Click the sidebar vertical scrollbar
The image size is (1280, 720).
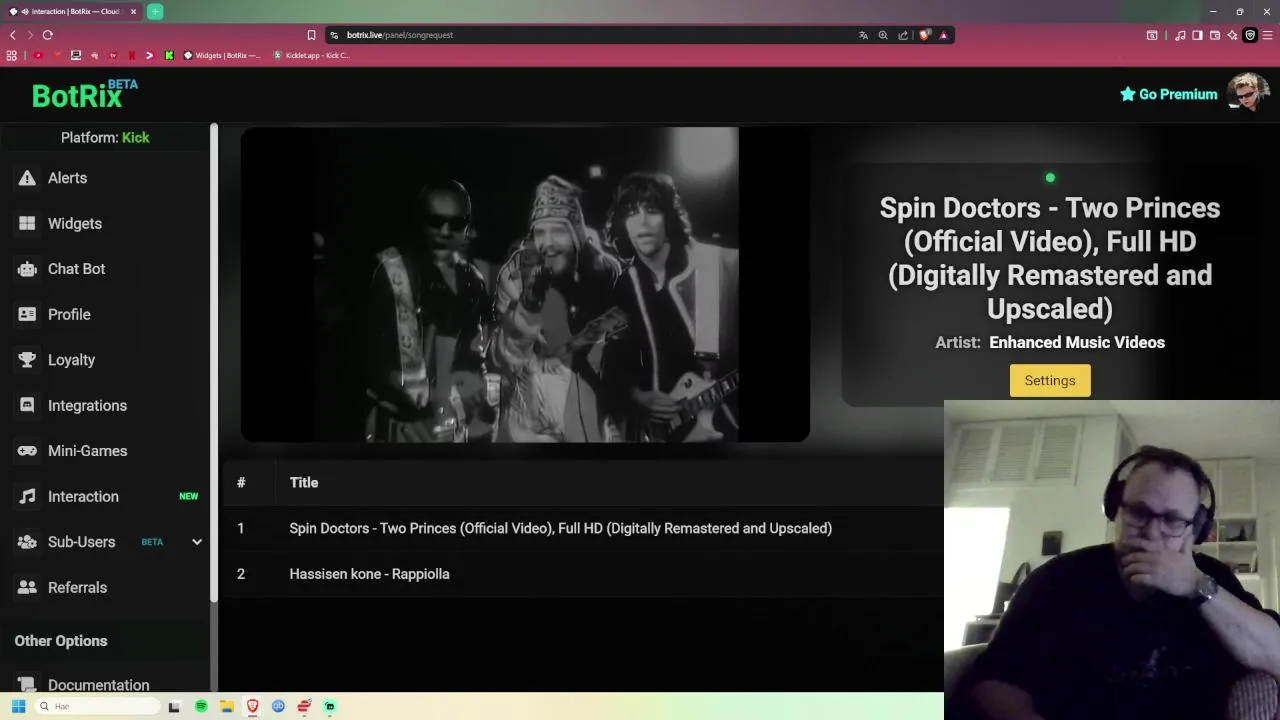coord(214,362)
